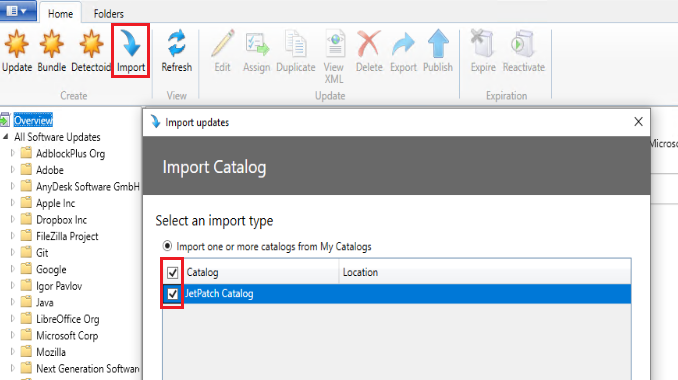Expand the LibreOffice Org folder
Viewport: 678px width, 380px height.
[x=13, y=319]
